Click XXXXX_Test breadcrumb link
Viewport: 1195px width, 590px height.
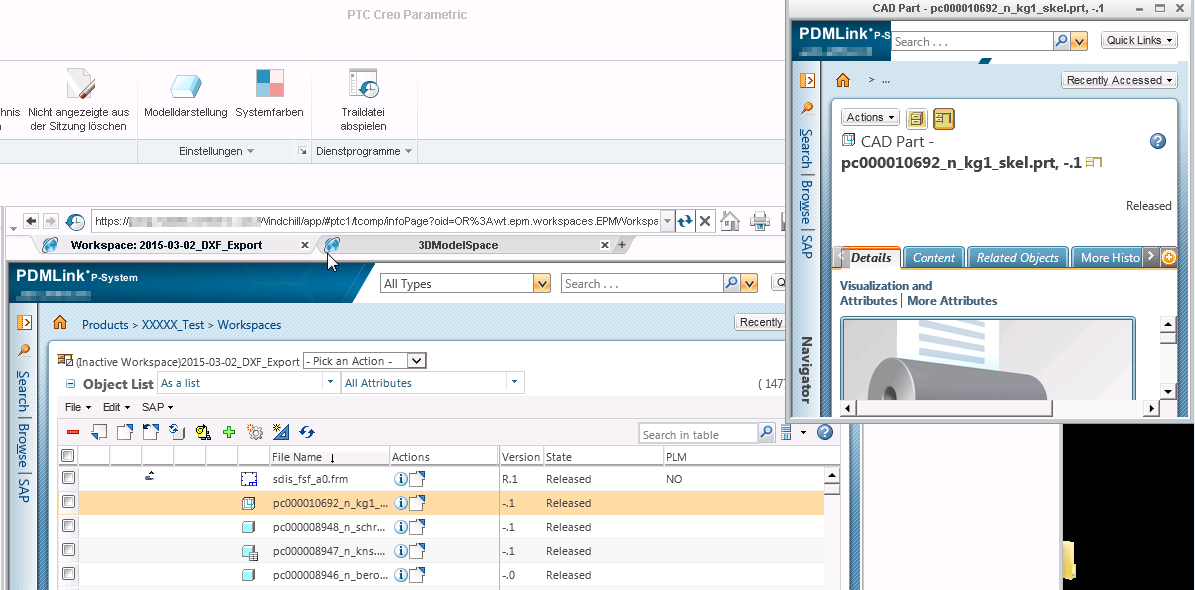coord(173,325)
